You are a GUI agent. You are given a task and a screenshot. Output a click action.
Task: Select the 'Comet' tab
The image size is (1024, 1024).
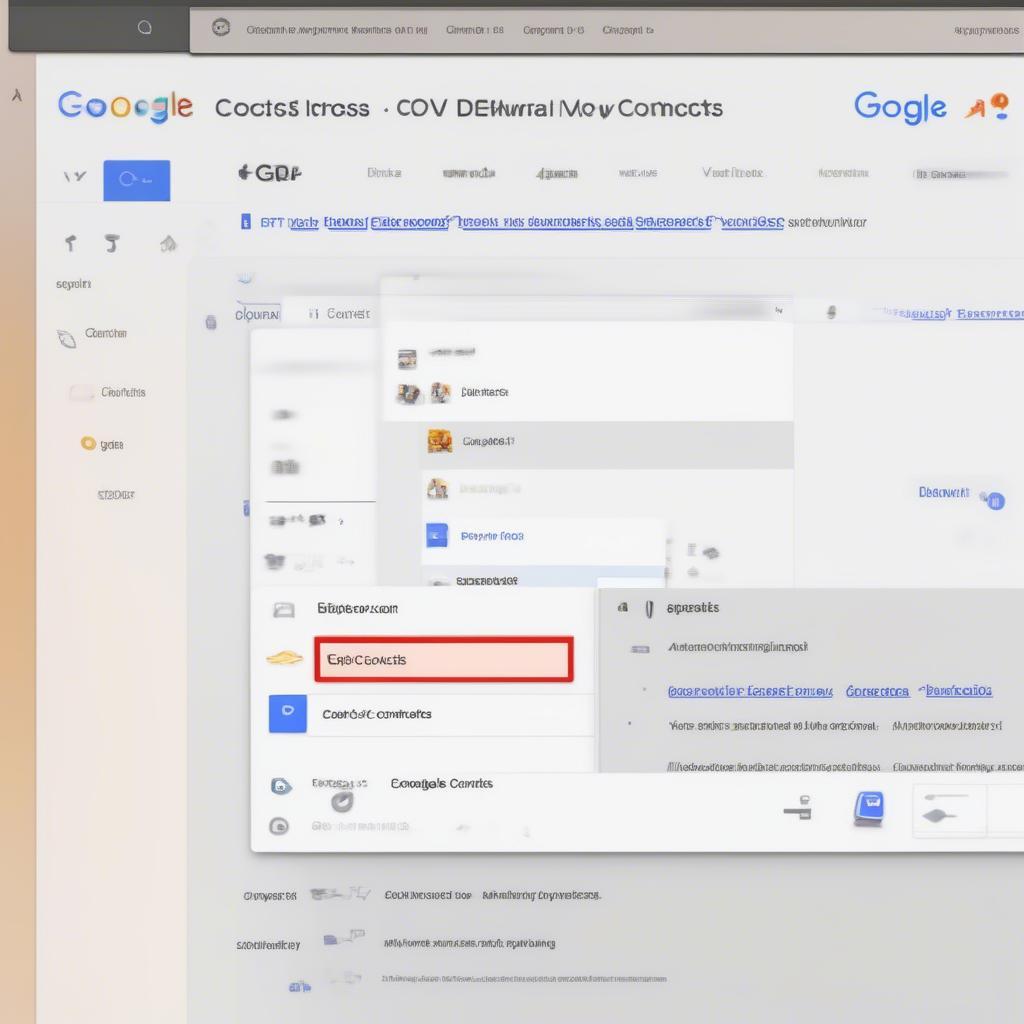[341, 314]
